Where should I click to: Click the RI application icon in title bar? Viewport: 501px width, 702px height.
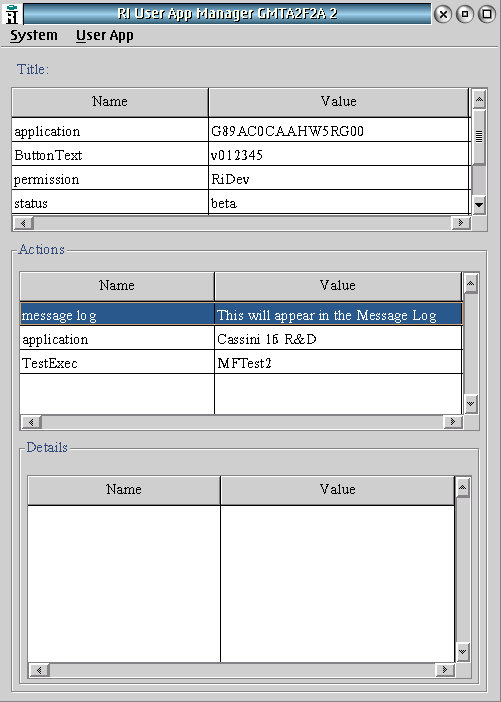click(x=12, y=14)
